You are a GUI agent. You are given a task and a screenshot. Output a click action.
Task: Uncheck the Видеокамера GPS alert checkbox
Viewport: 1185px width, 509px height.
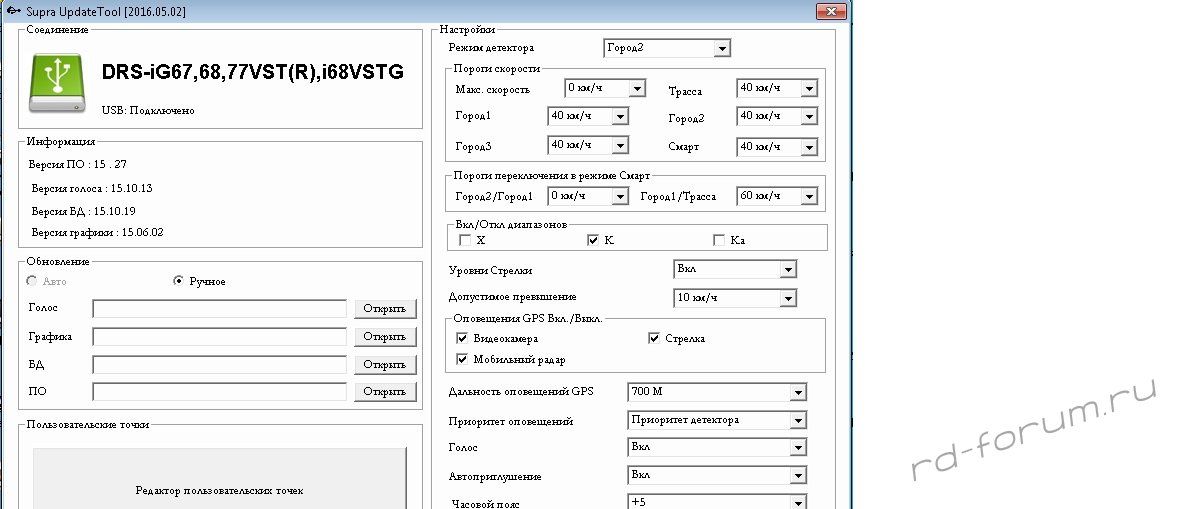(x=463, y=338)
